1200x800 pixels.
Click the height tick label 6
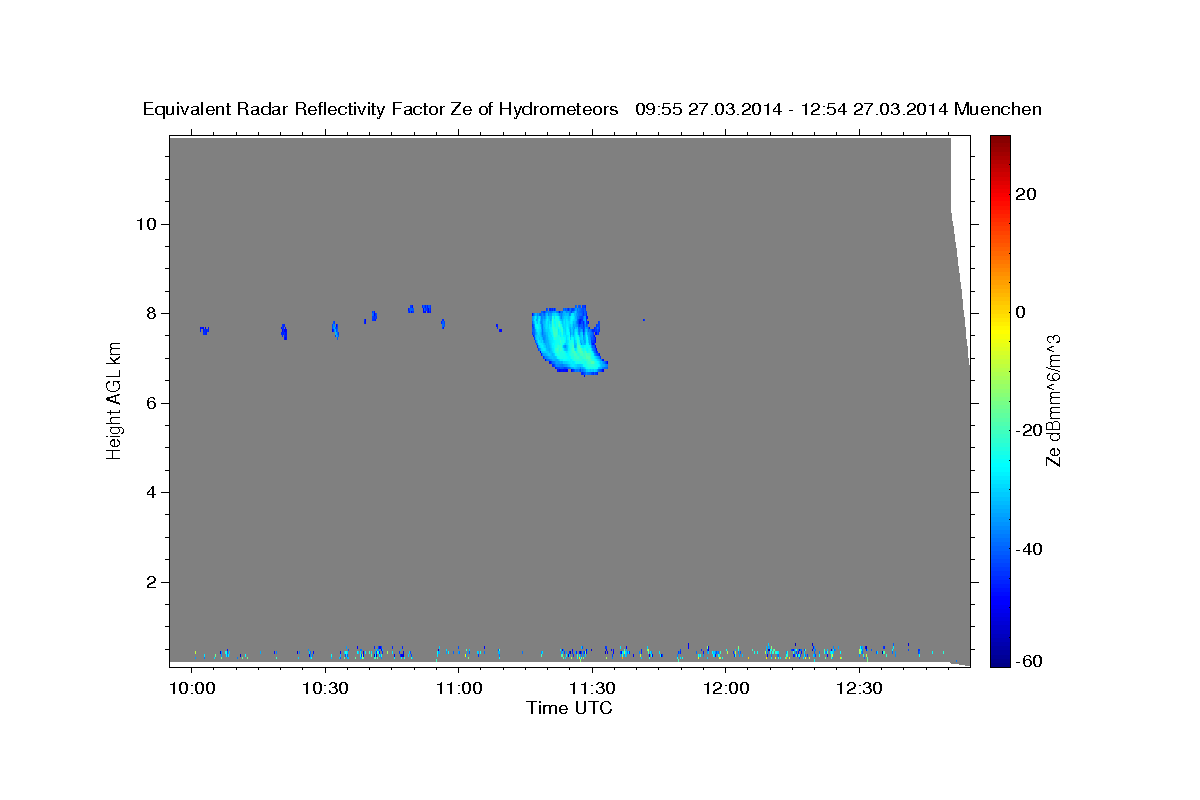tap(153, 403)
